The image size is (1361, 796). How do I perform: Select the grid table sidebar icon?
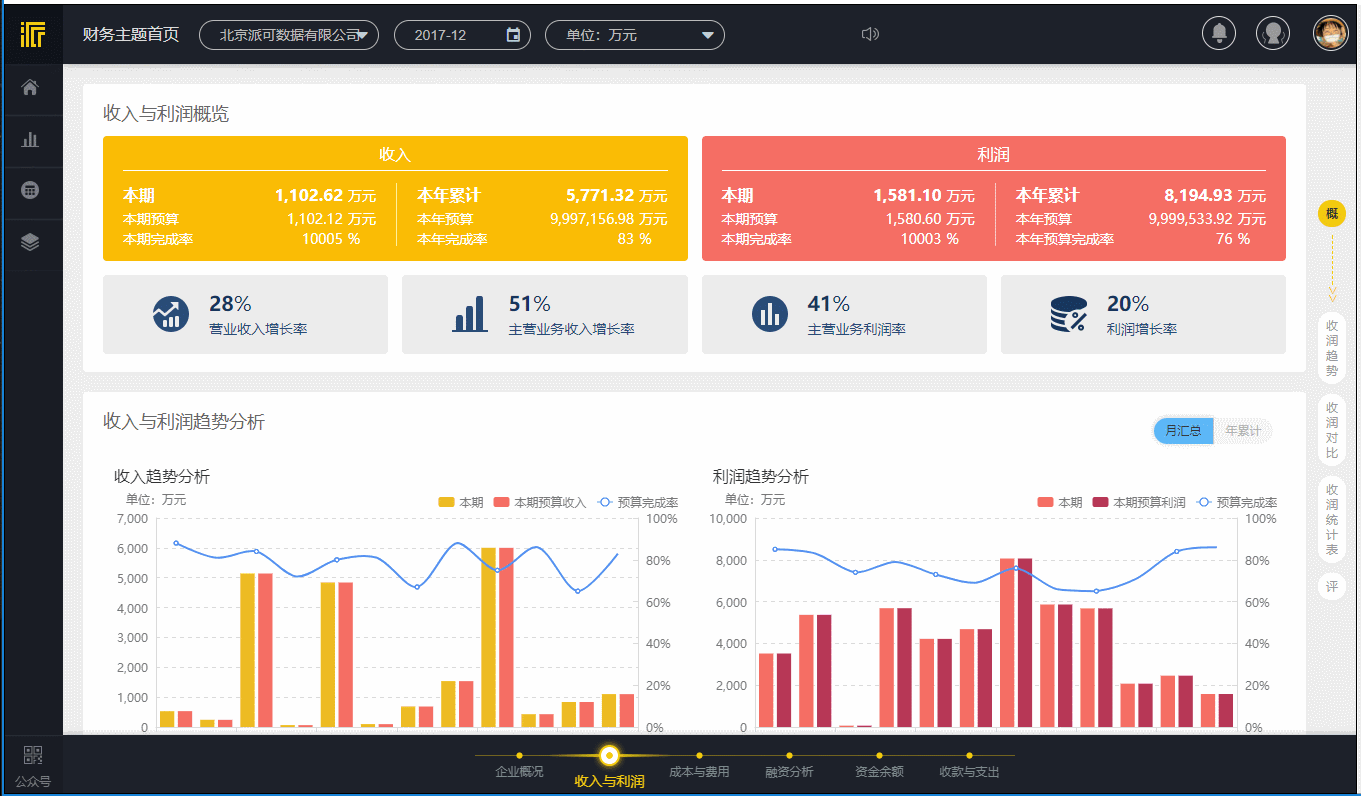click(x=30, y=190)
